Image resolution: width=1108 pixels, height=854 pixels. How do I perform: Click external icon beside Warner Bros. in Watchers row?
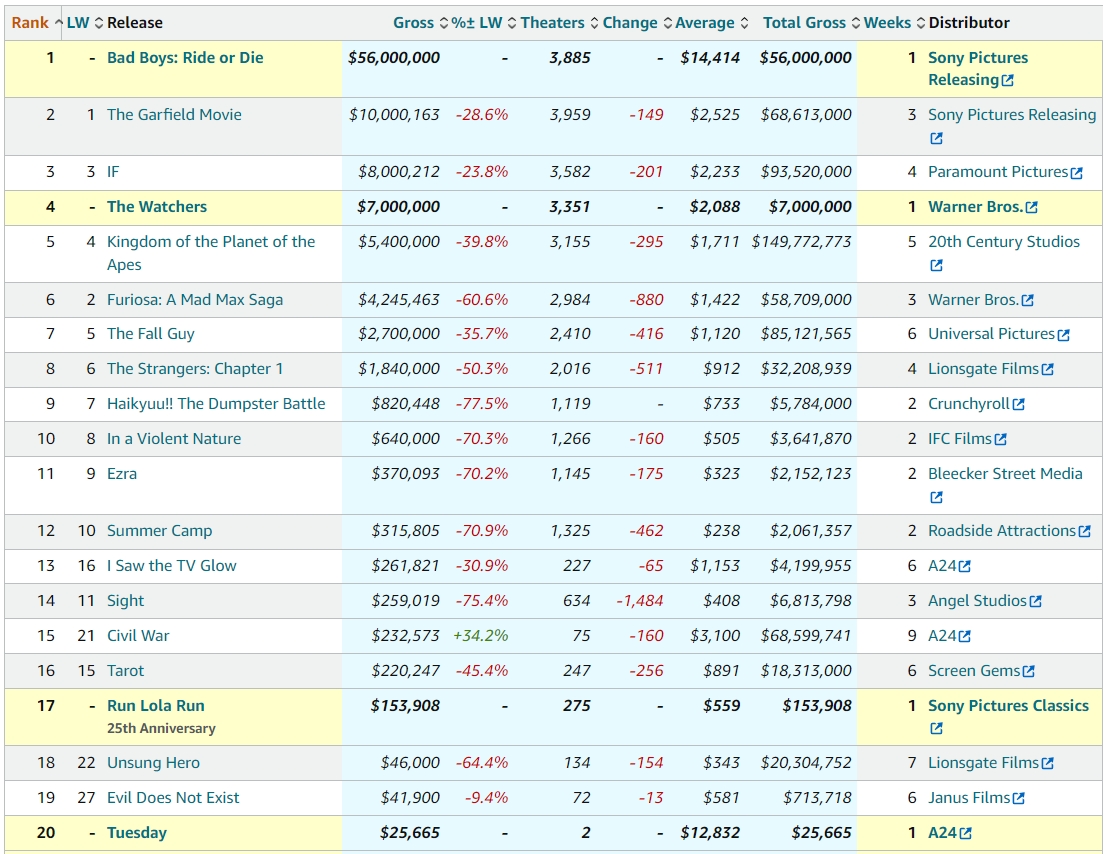1032,208
